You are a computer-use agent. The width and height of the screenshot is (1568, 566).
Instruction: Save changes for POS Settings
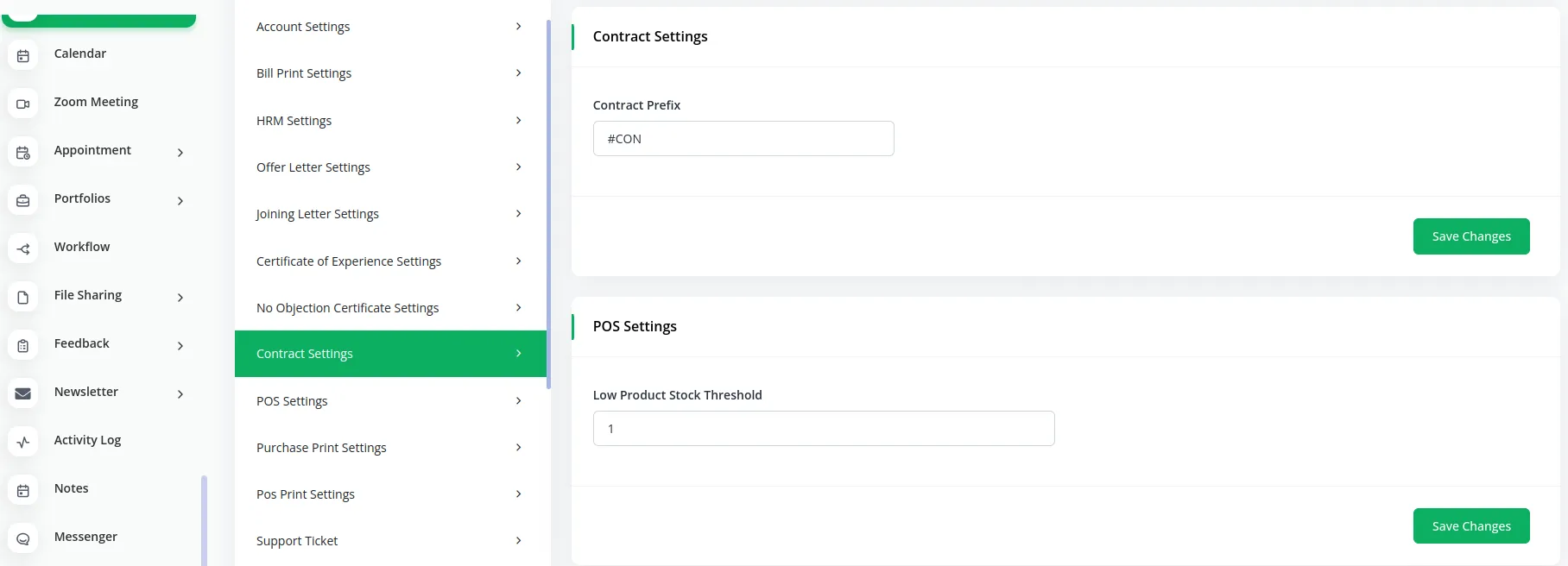click(1470, 526)
